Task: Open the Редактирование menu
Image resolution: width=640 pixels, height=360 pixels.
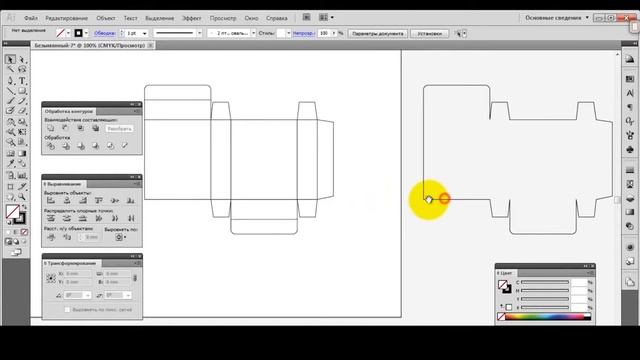Action: [67, 18]
